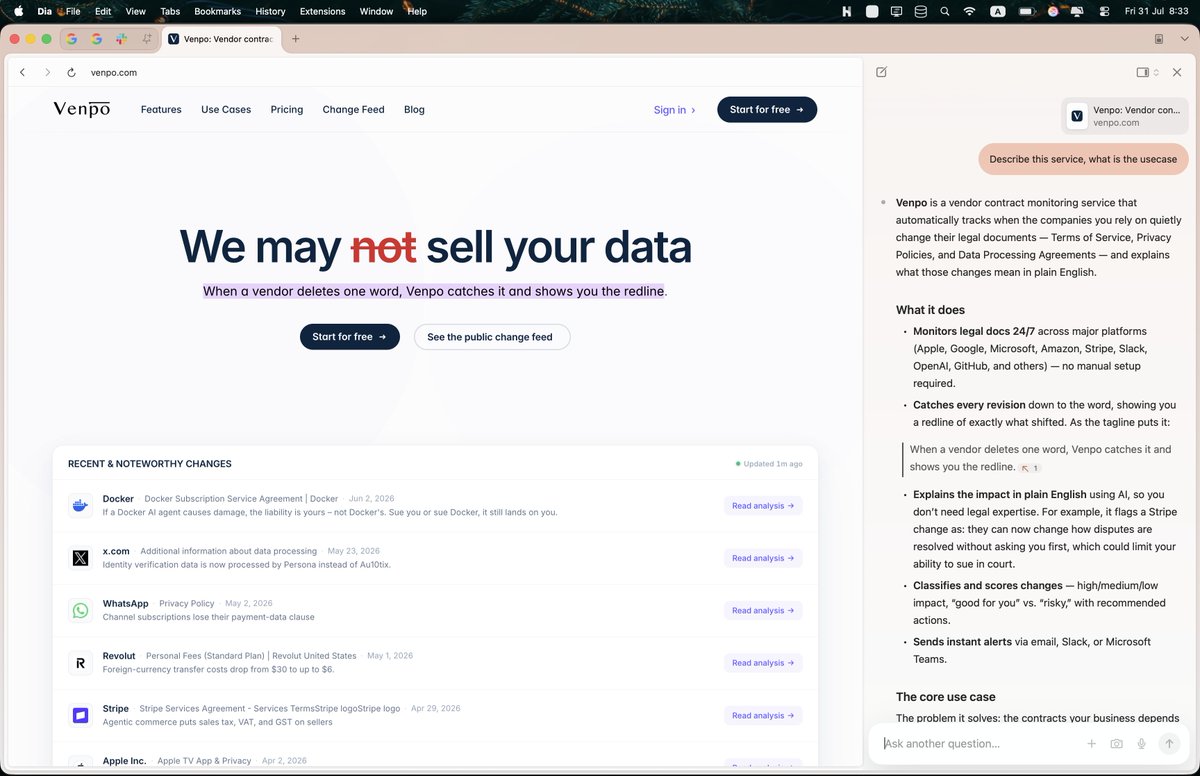The image size is (1200, 776).
Task: Click 'RECENT & NOTEWORTHY CHANGES' heading
Action: click(150, 464)
